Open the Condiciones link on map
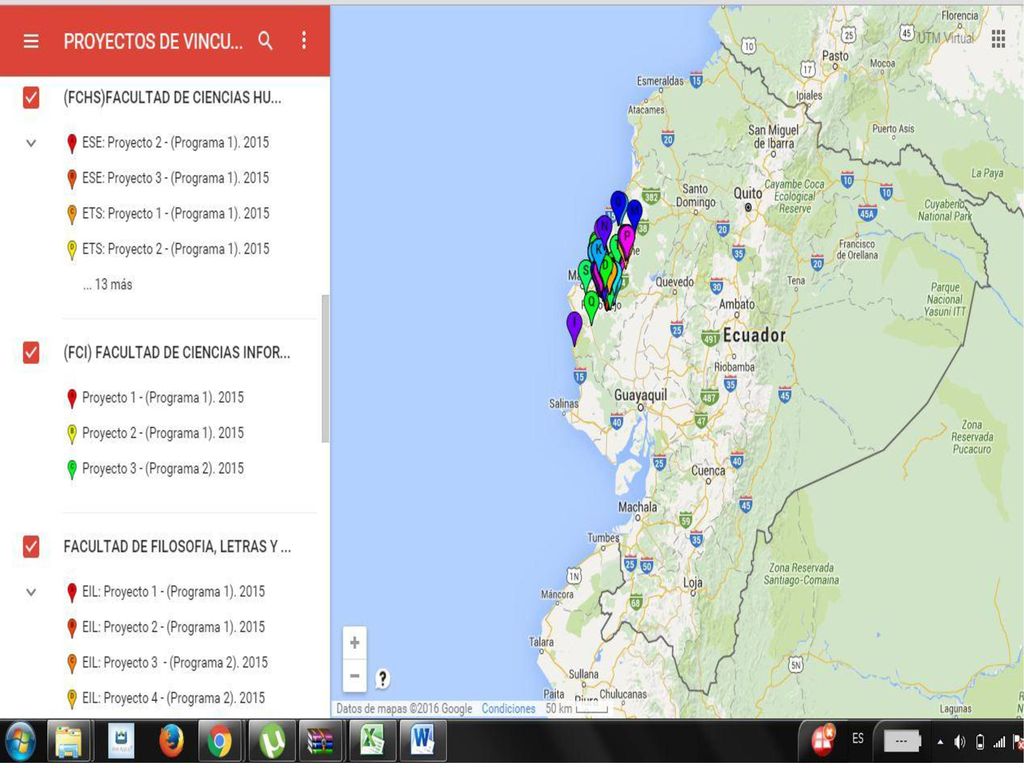 click(x=508, y=709)
